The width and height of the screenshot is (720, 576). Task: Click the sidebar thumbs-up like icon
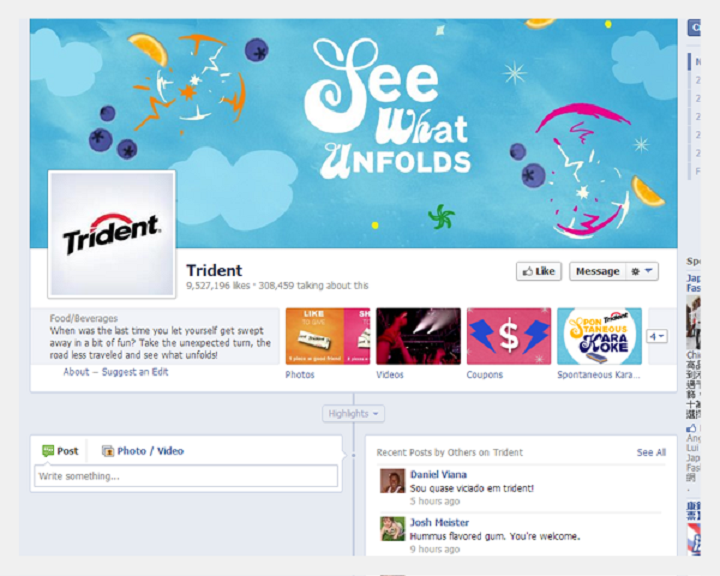pyautogui.click(x=691, y=428)
